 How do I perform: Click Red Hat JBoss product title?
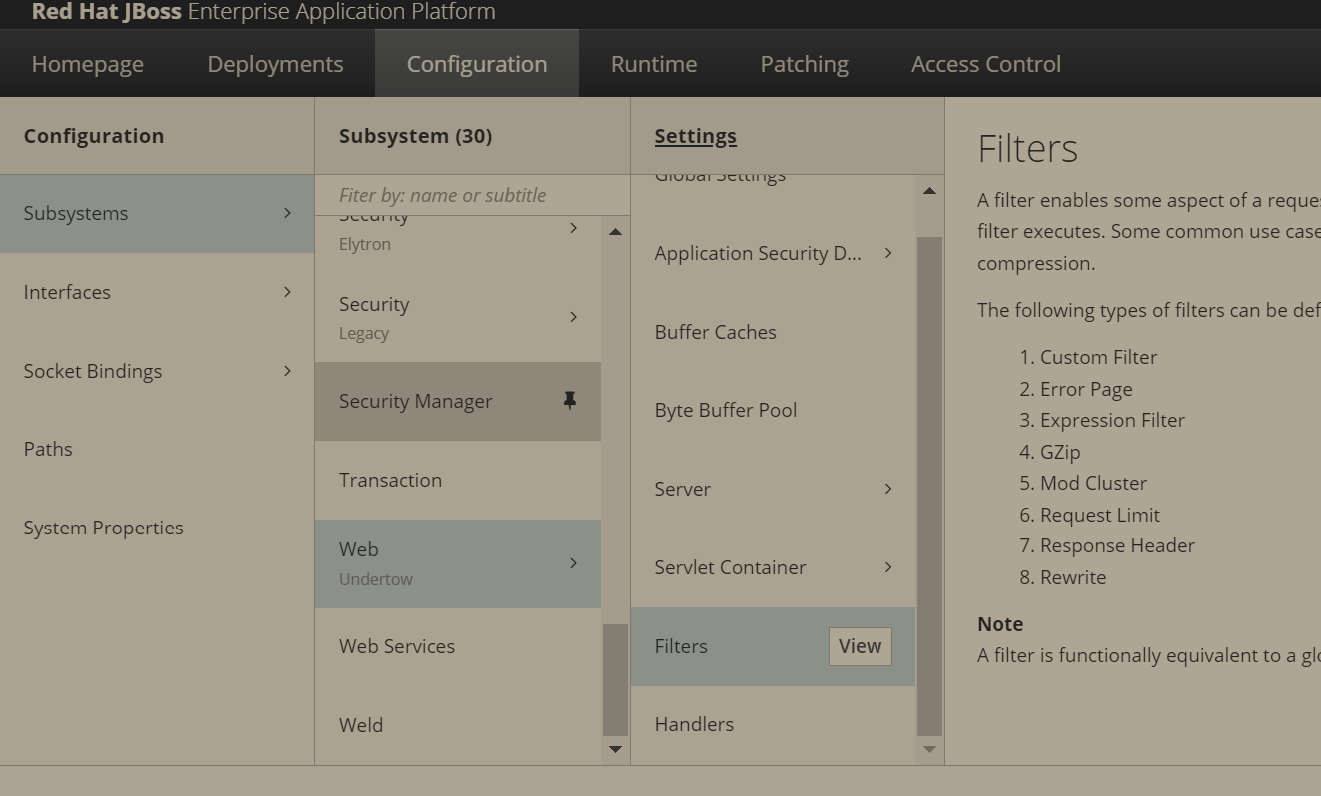[x=263, y=12]
